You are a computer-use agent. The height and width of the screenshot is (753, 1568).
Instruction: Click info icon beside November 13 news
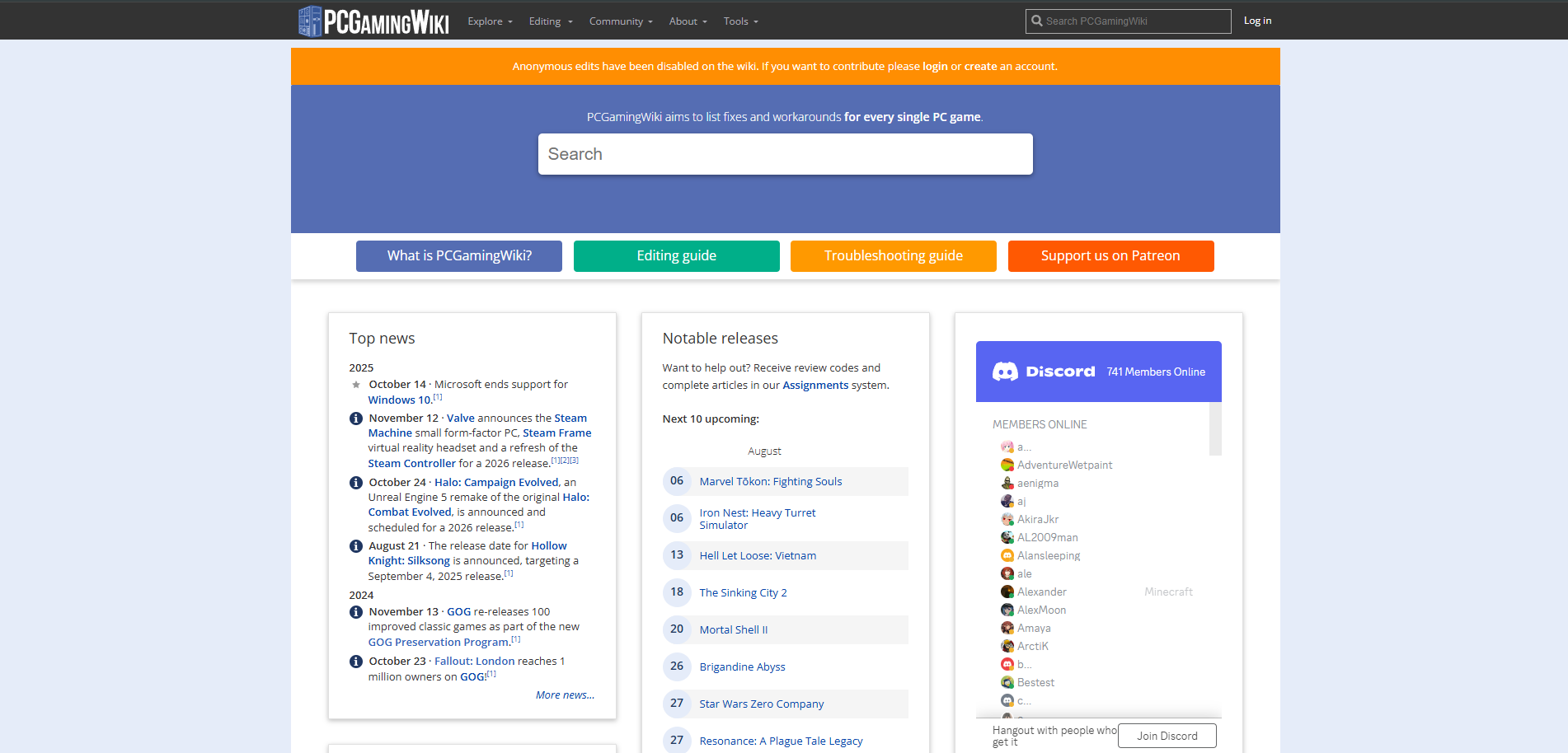[x=356, y=612]
